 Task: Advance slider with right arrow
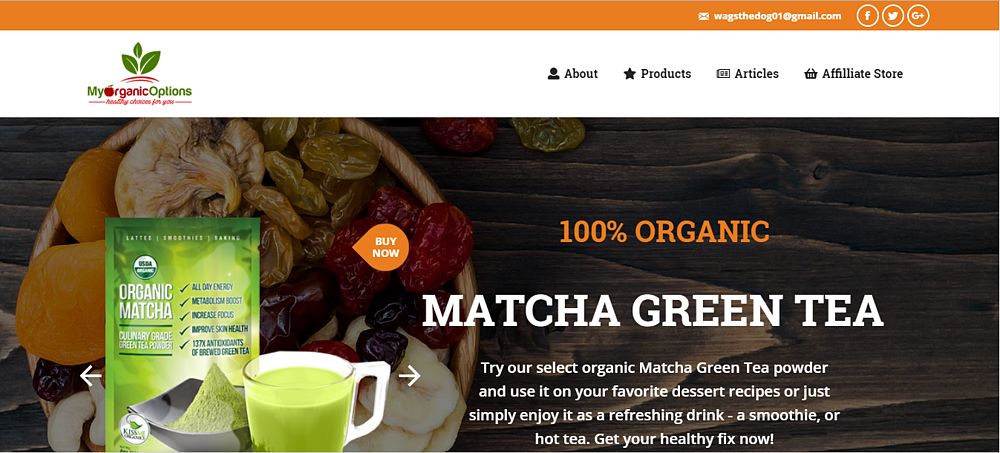[x=409, y=375]
